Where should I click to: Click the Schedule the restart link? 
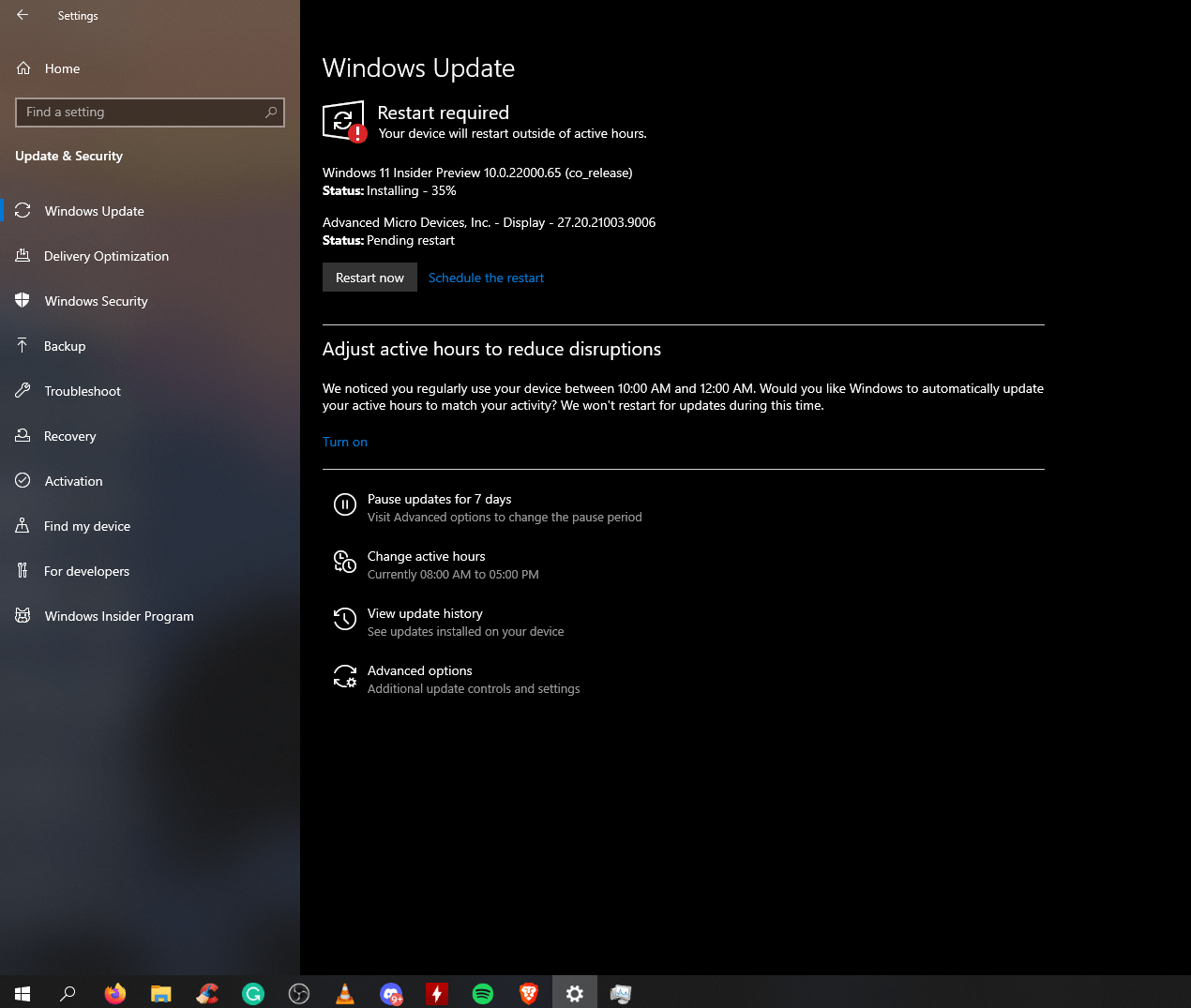point(486,277)
